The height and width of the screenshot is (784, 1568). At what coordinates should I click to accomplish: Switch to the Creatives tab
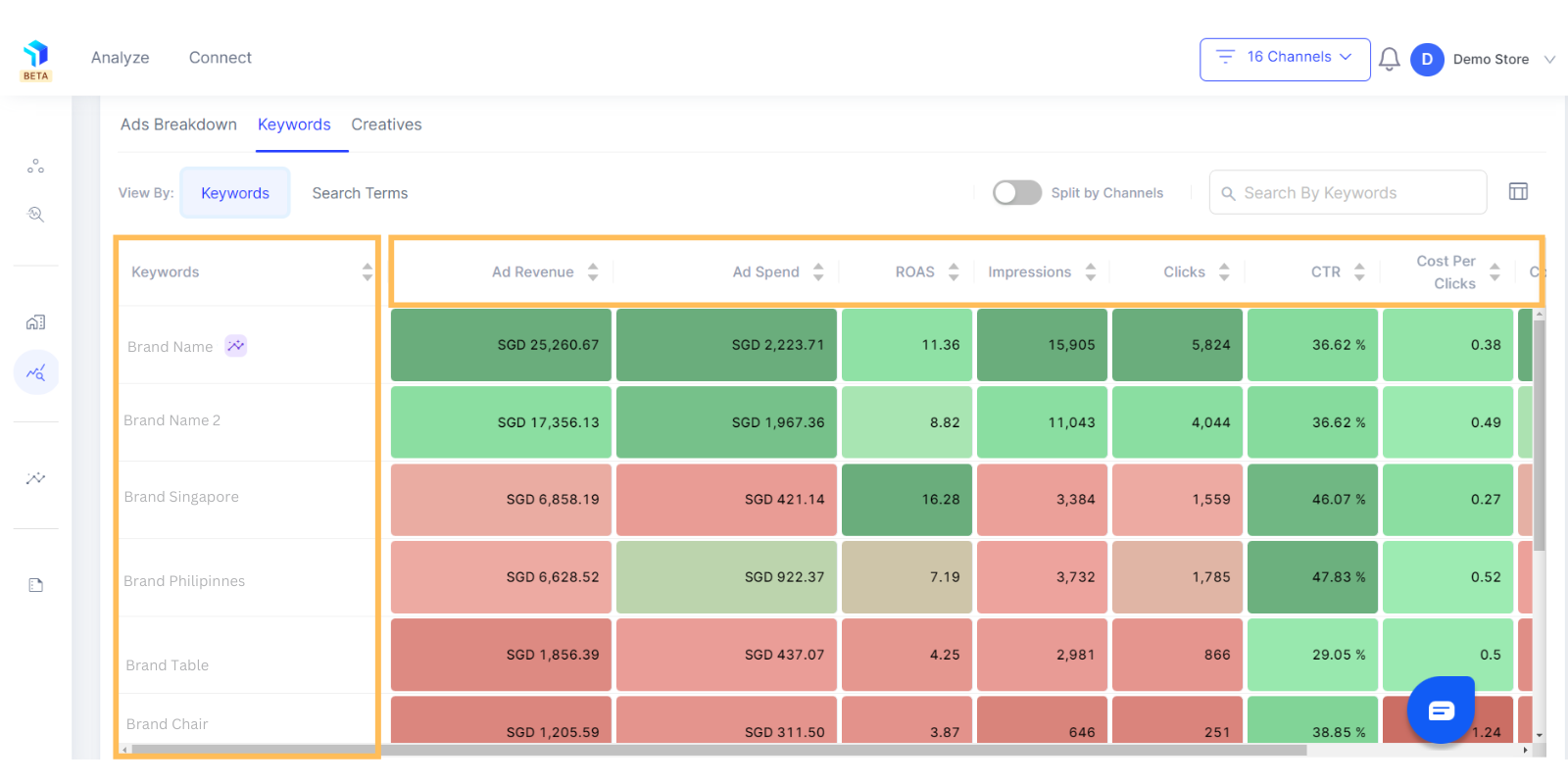tap(386, 124)
